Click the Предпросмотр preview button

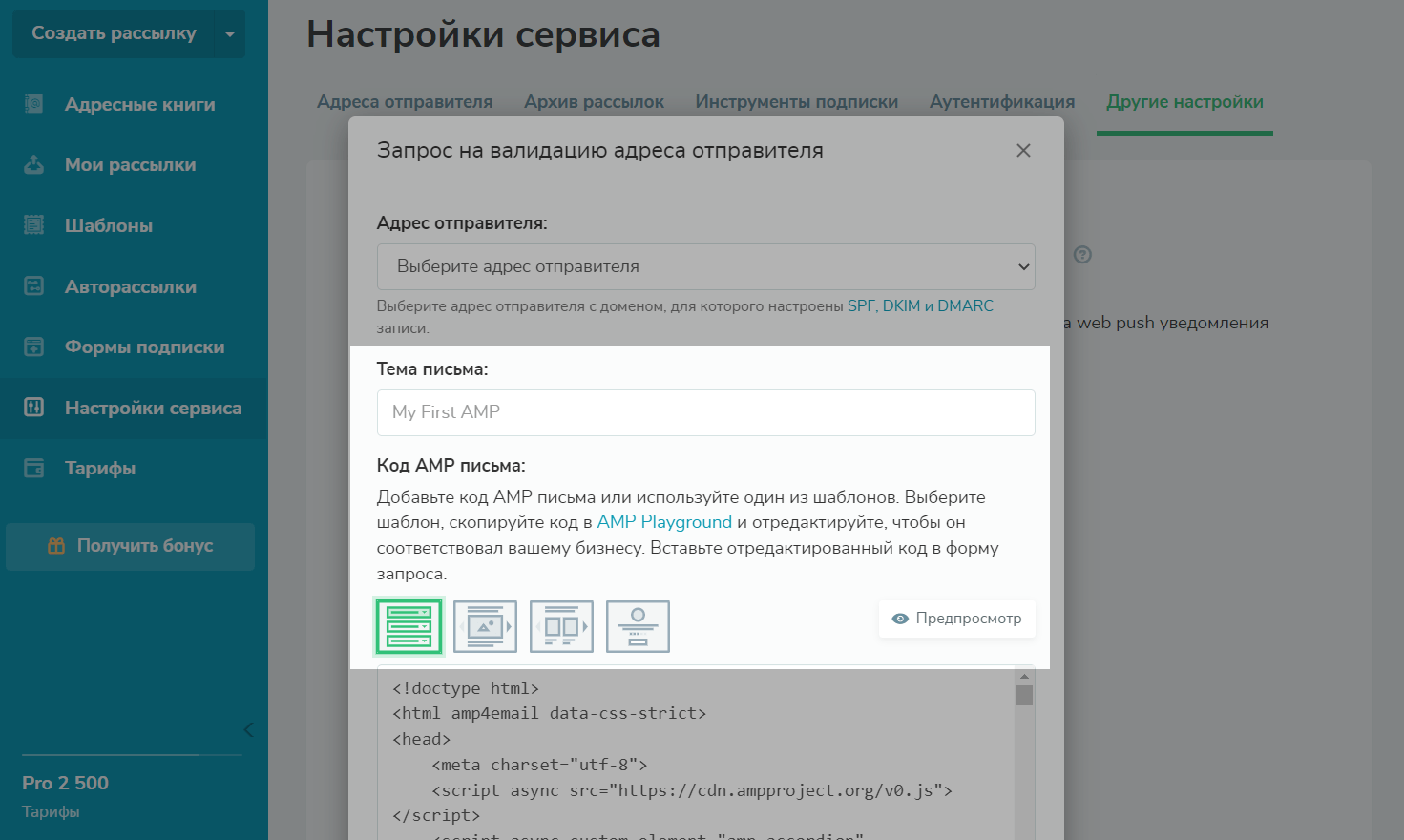coord(956,619)
